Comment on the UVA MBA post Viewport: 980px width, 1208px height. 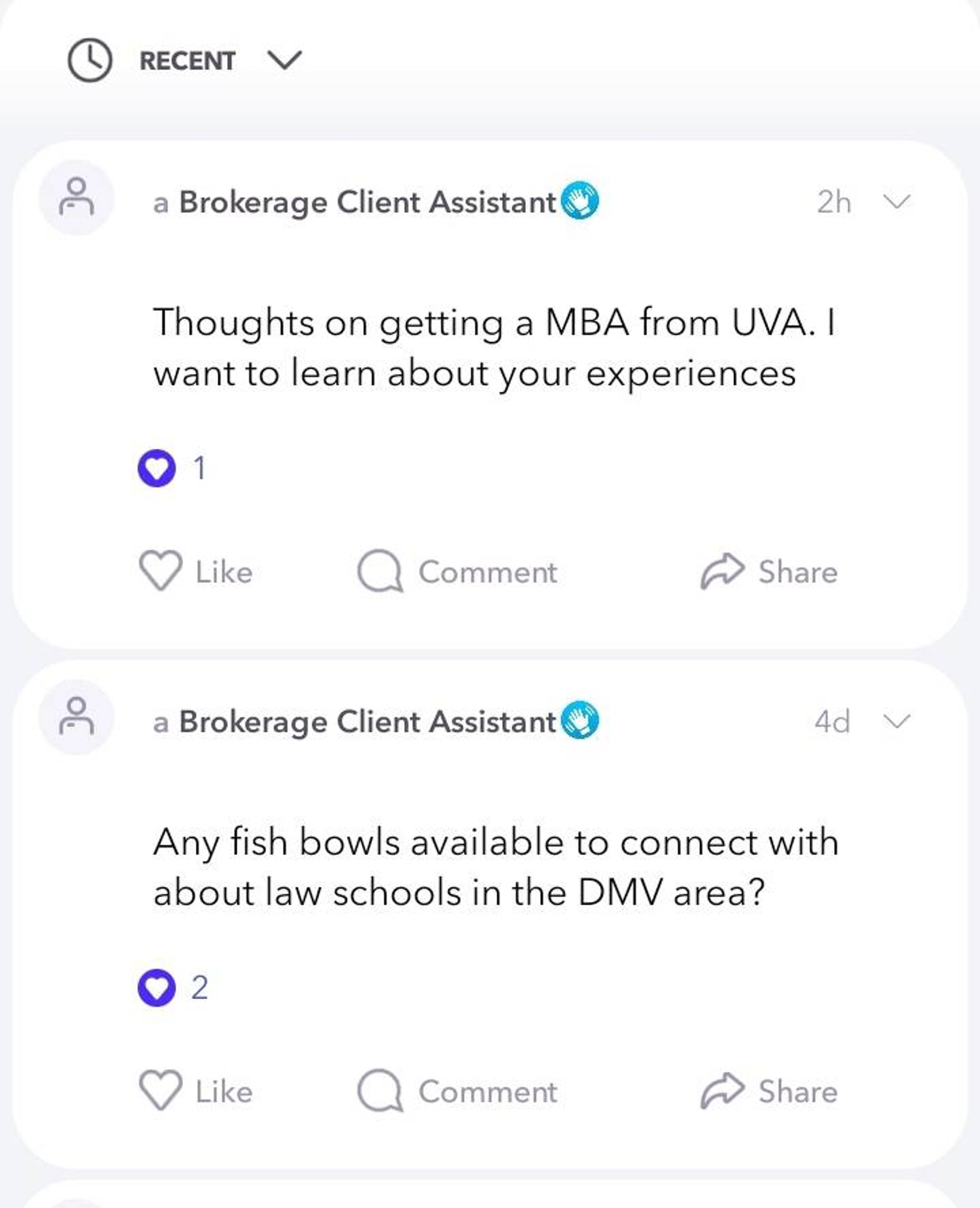(457, 571)
